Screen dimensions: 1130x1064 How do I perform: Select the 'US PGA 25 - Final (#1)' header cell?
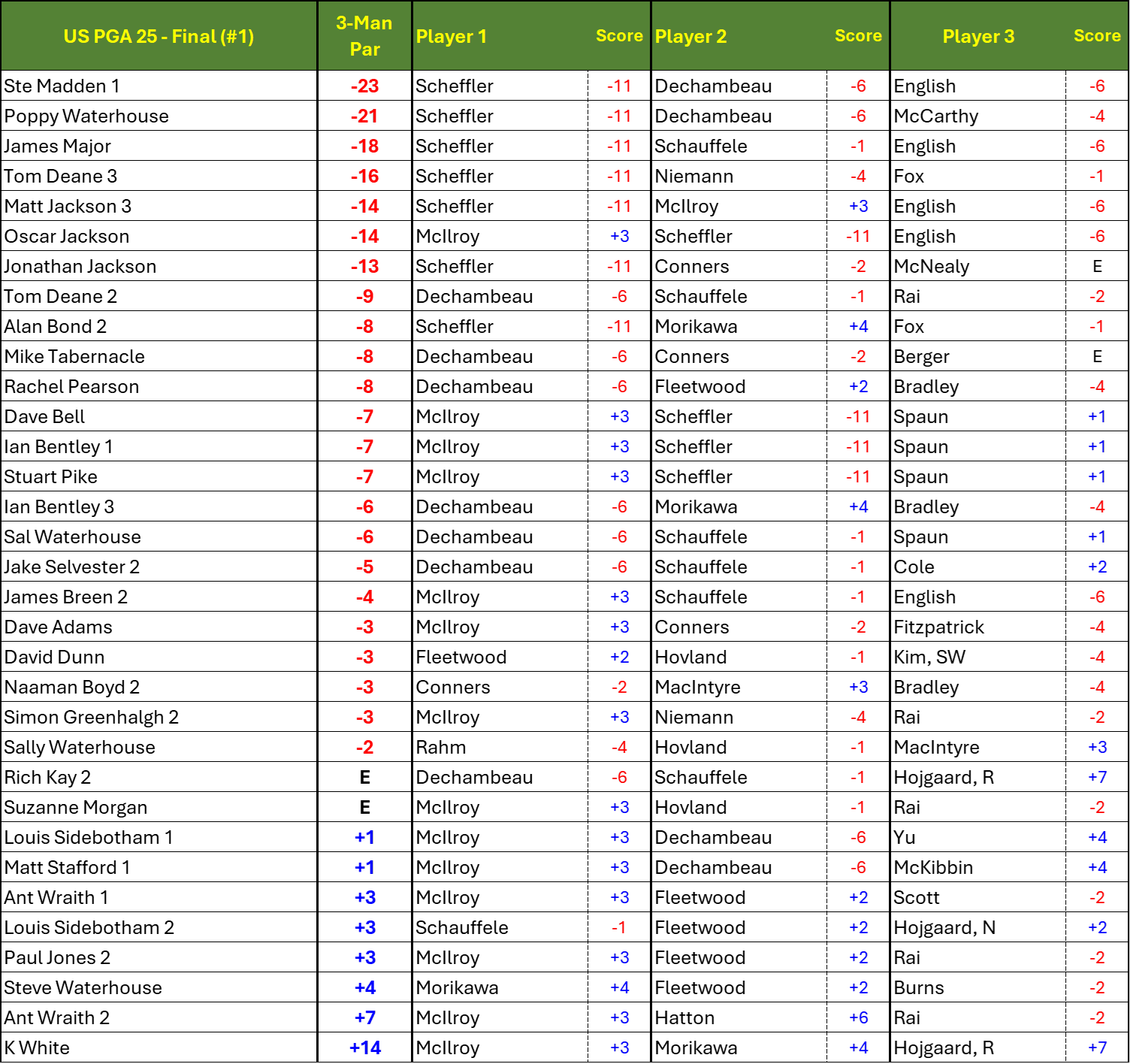point(159,36)
